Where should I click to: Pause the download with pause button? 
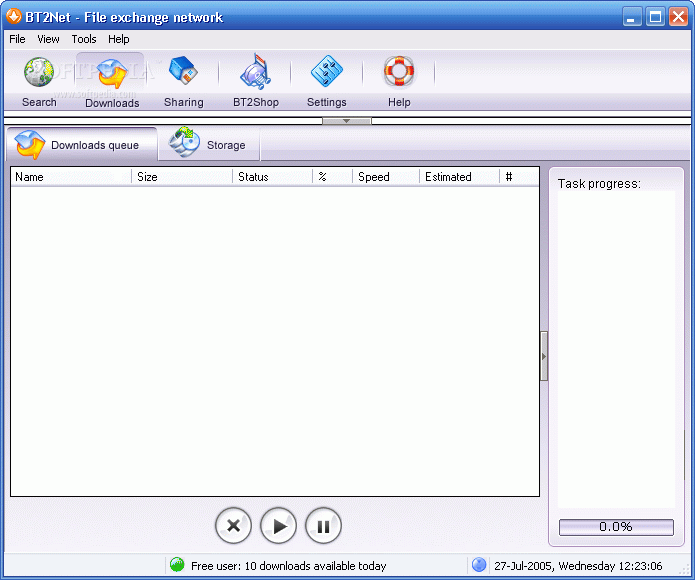click(323, 526)
